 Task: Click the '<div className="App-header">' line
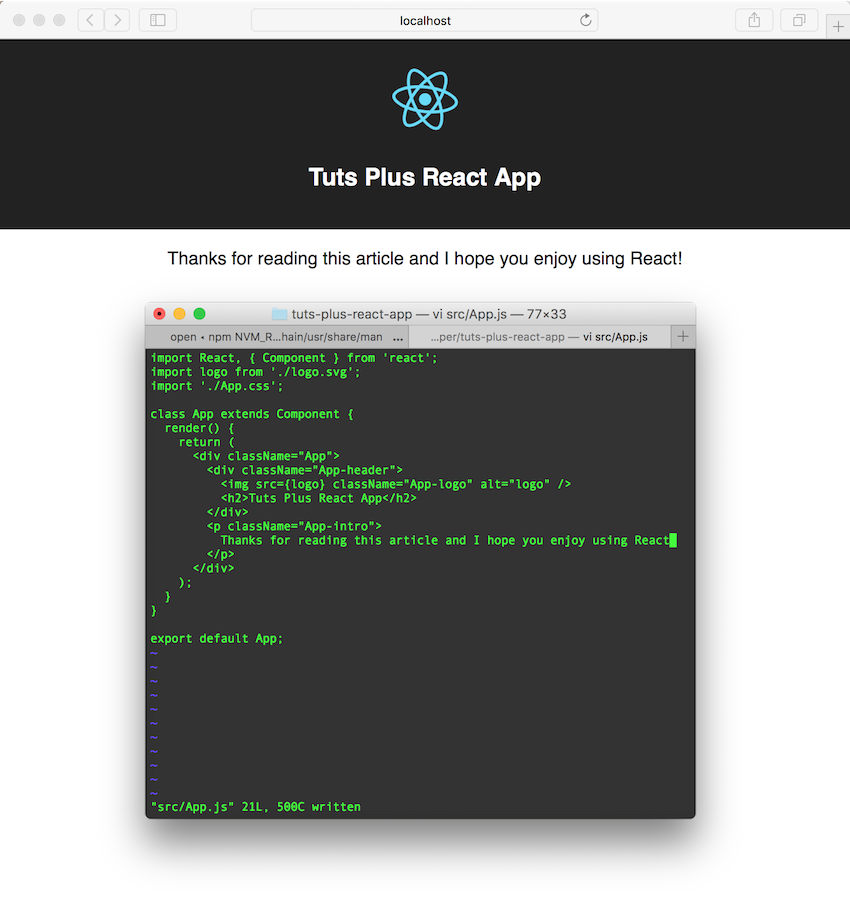point(305,470)
